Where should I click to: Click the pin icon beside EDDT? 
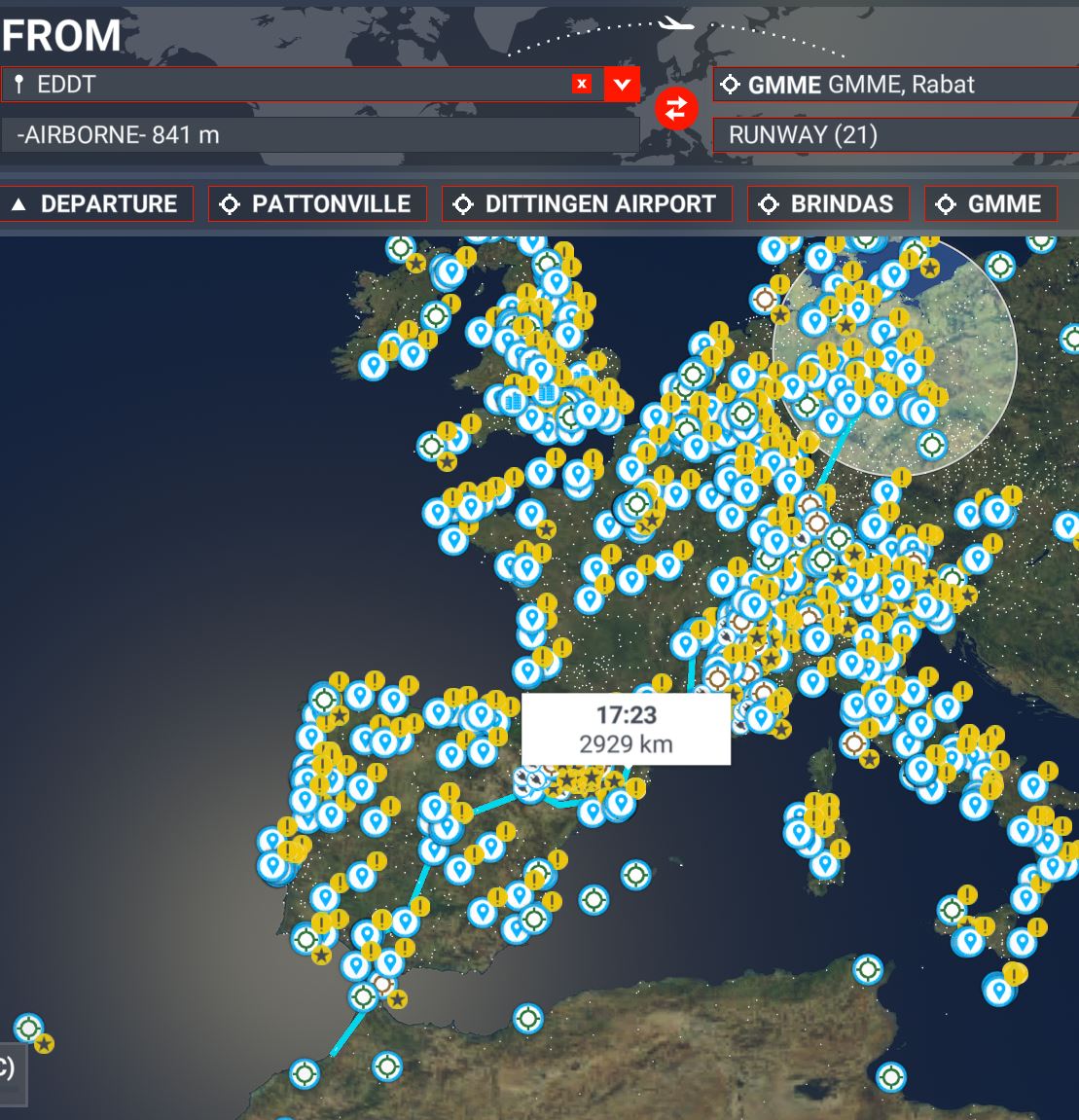18,85
